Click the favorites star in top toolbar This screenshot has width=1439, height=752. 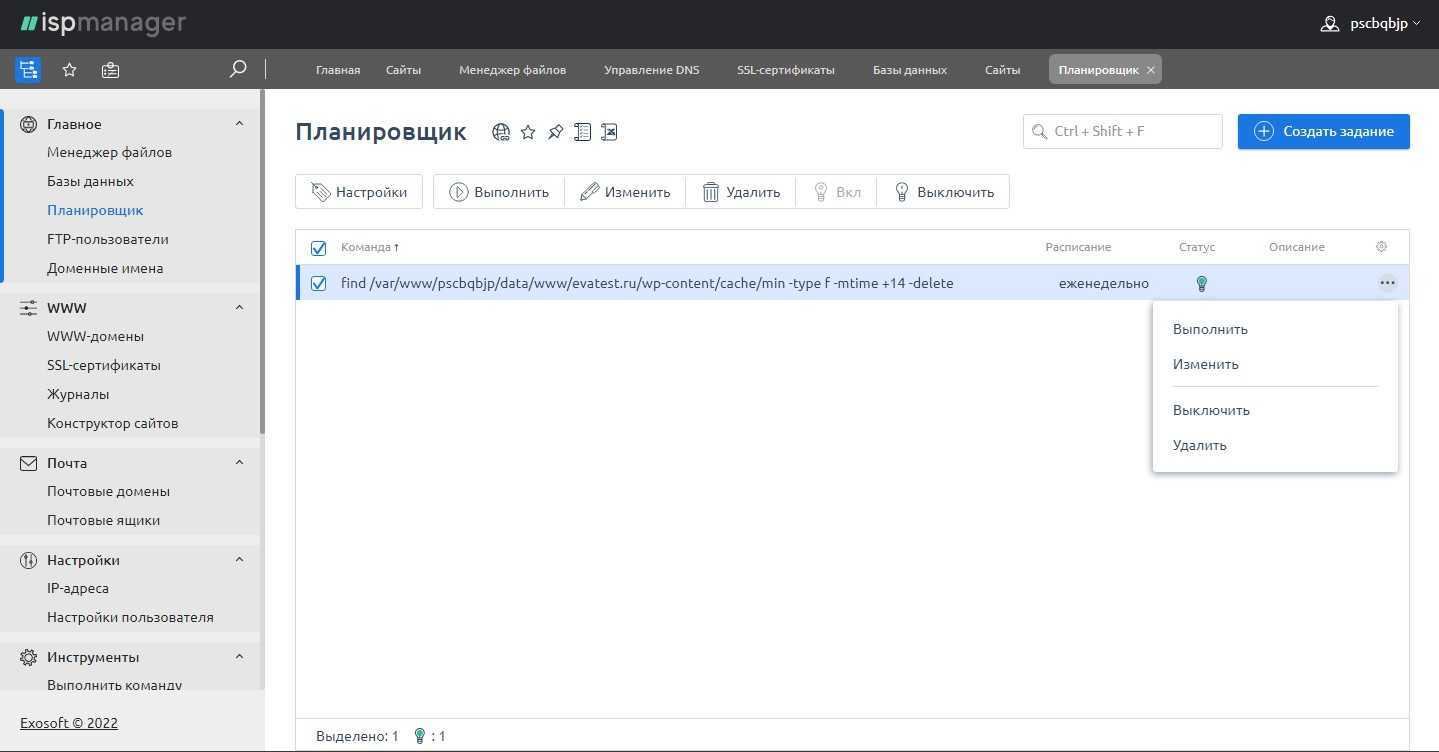(x=69, y=70)
